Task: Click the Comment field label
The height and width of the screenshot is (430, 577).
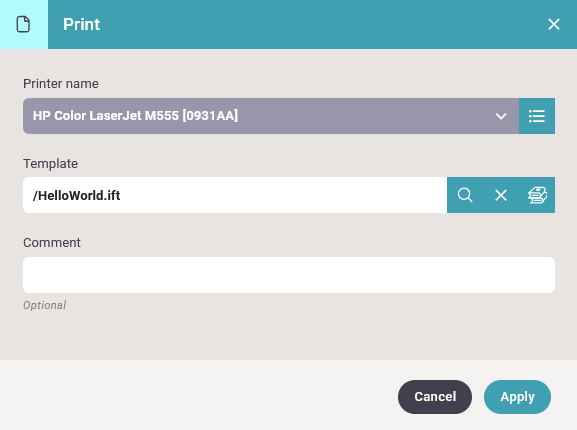Action: point(52,243)
